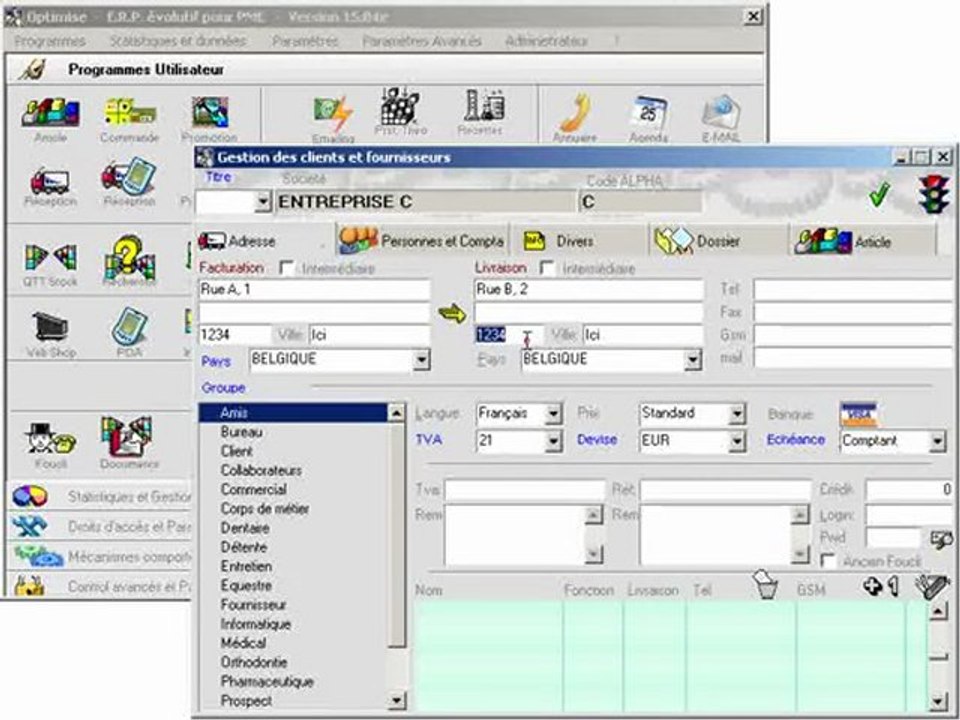Screen dimensions: 960x720
Task: Click in the Tel input field
Action: coord(854,290)
